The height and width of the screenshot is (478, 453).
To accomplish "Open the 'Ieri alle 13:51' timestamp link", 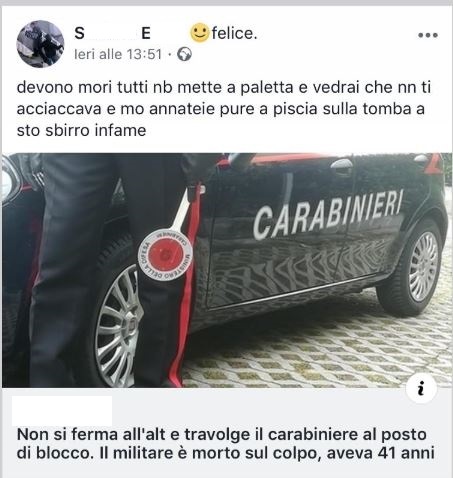I will coord(118,54).
